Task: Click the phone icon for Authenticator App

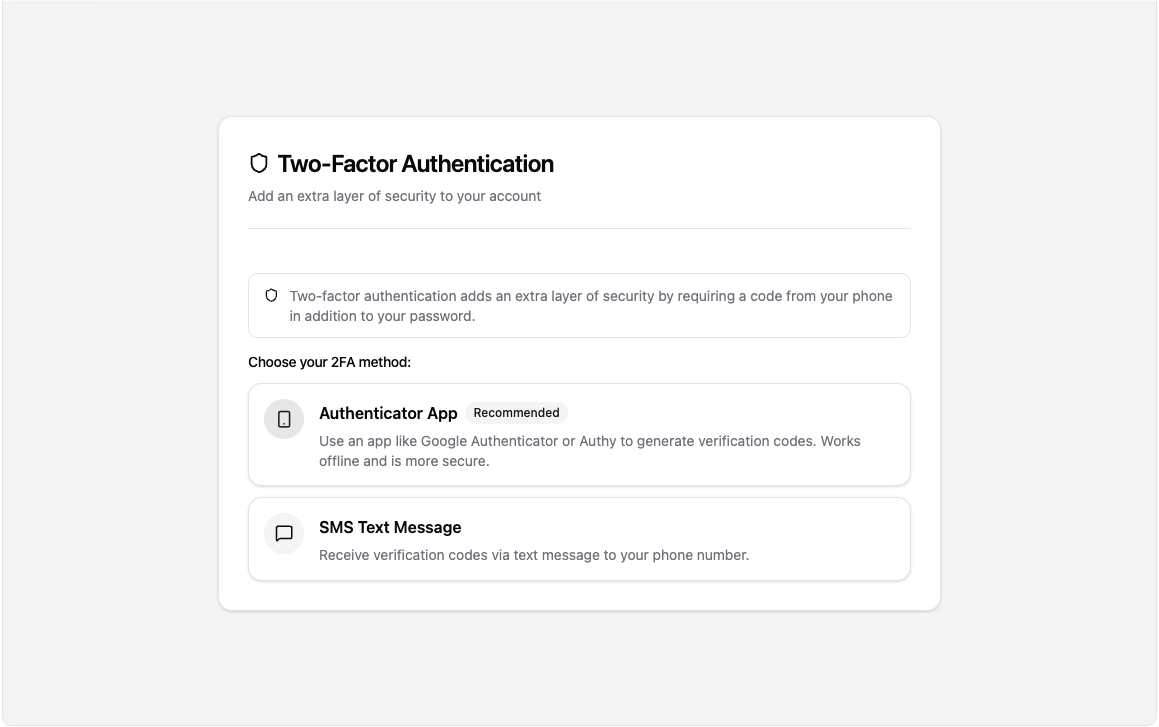Action: pos(284,419)
